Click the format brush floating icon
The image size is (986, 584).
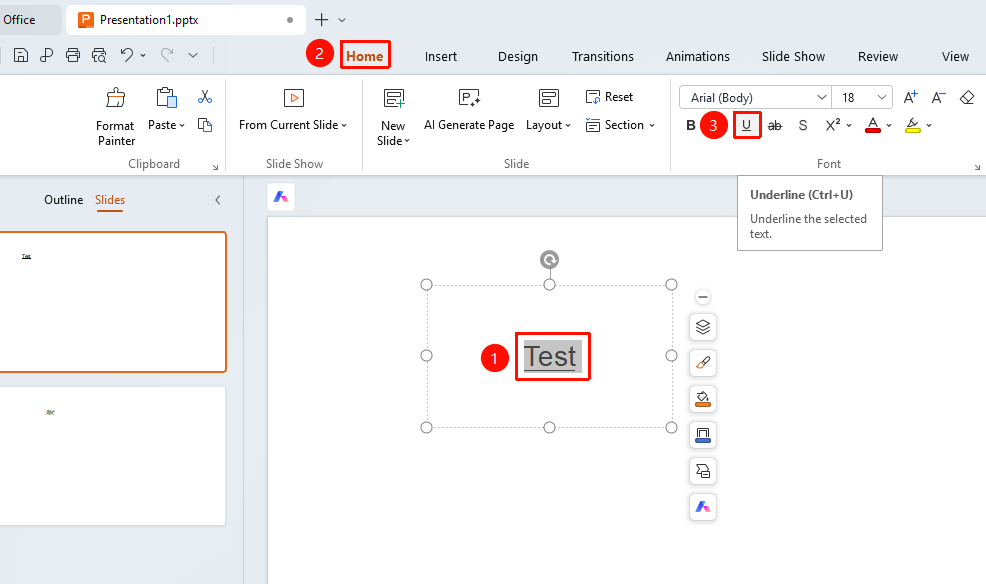click(703, 363)
